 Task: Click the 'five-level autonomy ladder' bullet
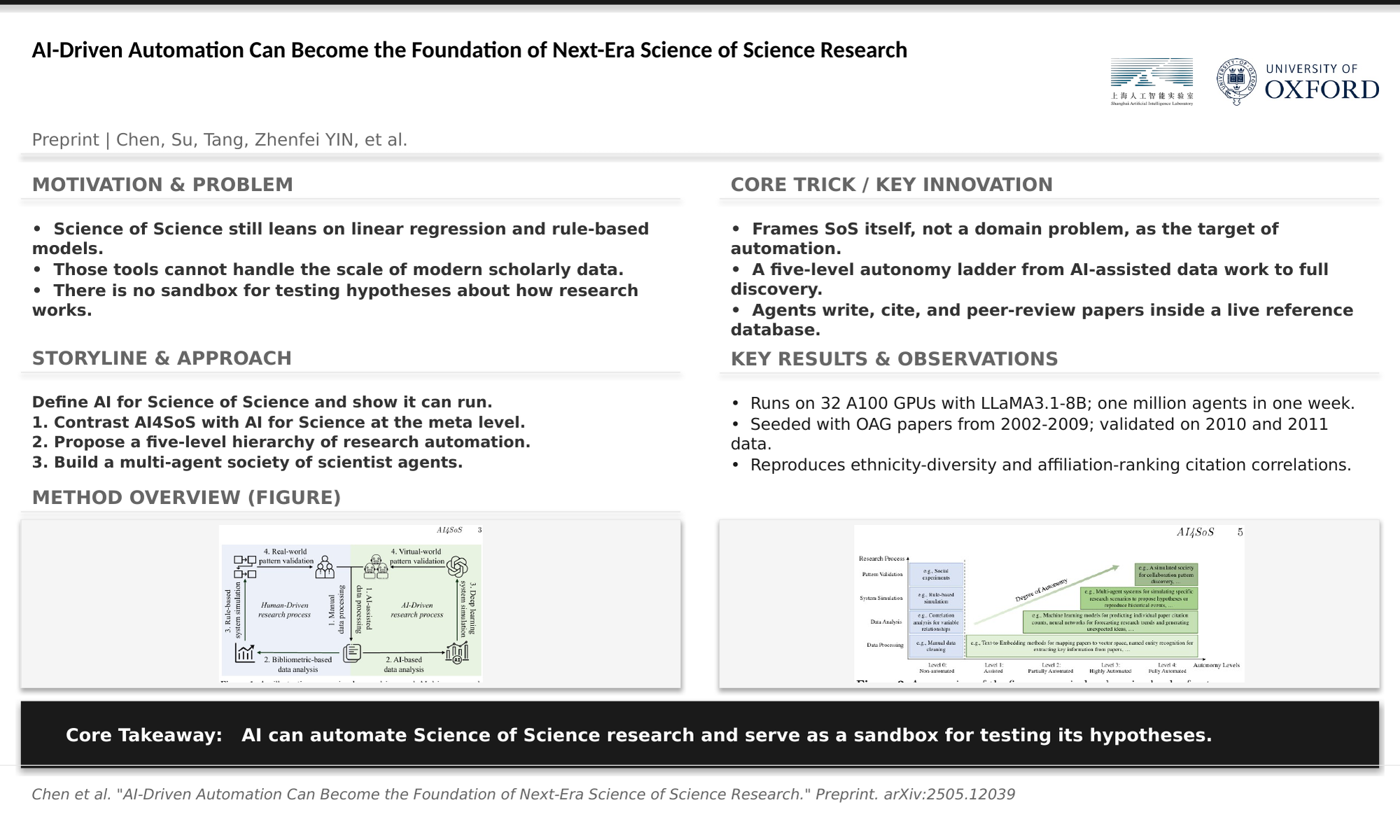[1030, 279]
